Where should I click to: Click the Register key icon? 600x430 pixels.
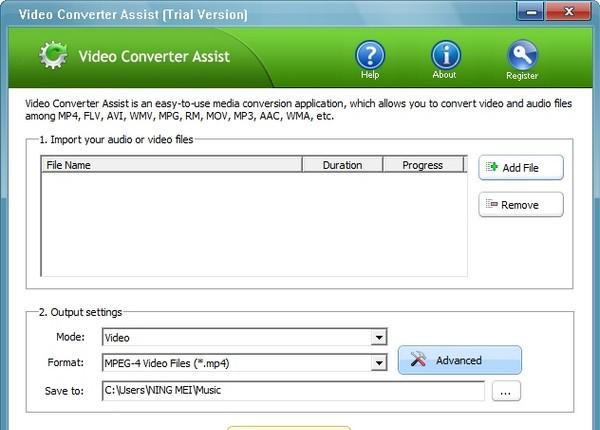click(x=522, y=55)
